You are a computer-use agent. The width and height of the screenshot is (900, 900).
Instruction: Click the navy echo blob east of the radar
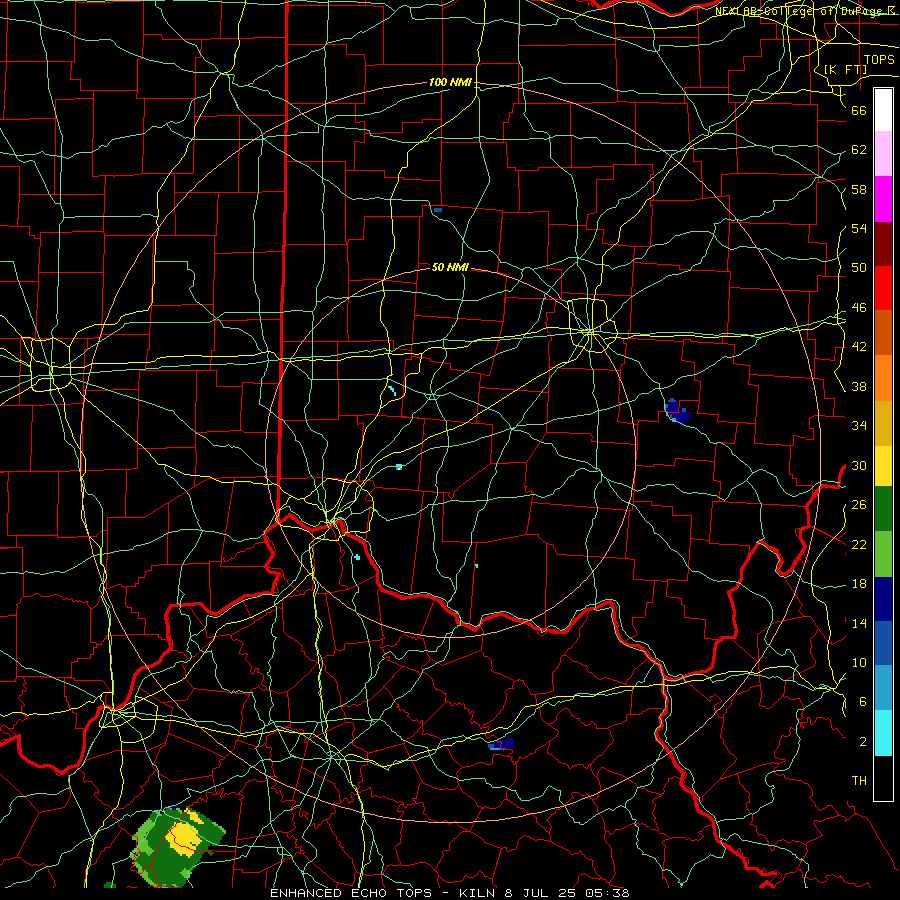[x=677, y=410]
